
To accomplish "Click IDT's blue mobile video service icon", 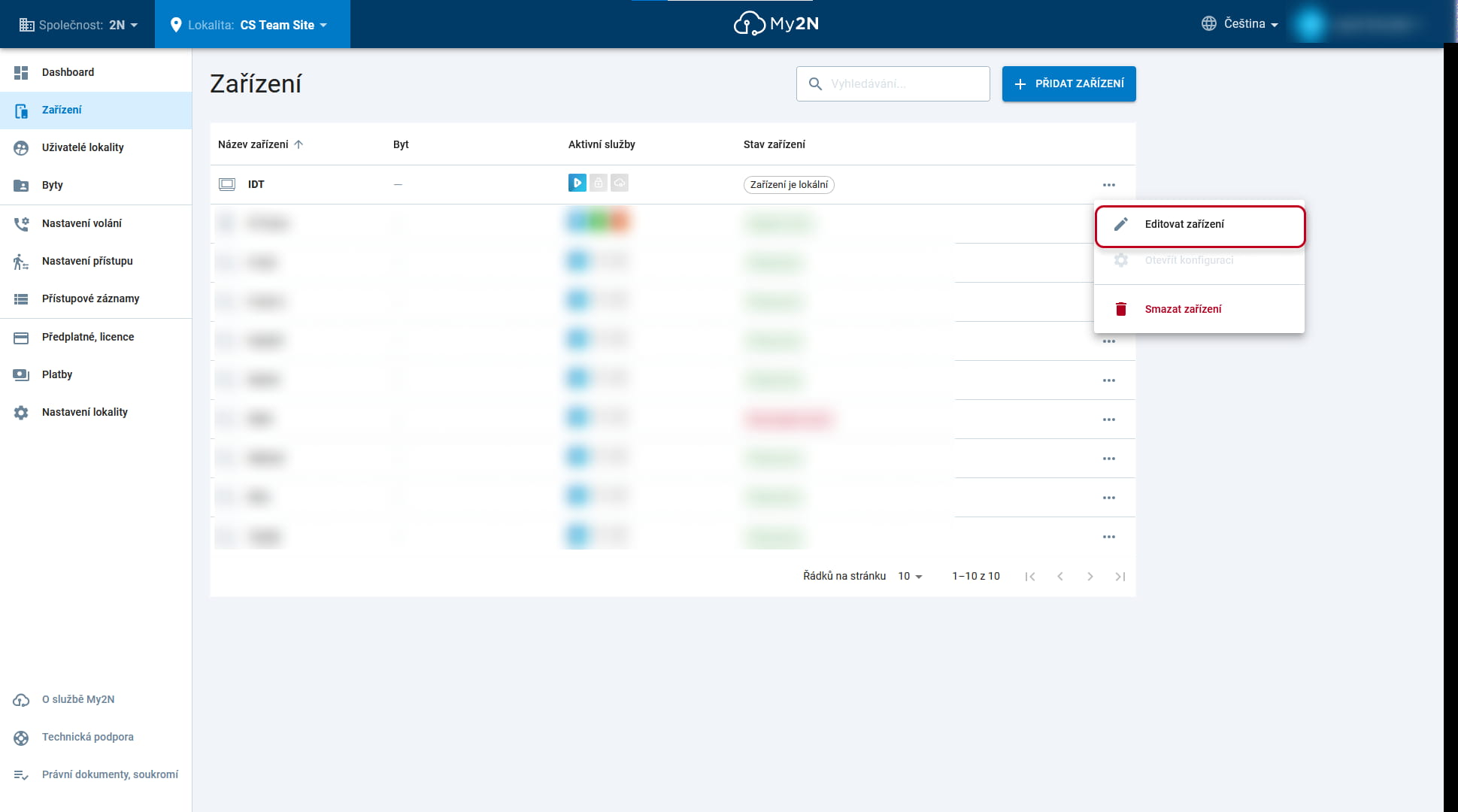I will 577,183.
